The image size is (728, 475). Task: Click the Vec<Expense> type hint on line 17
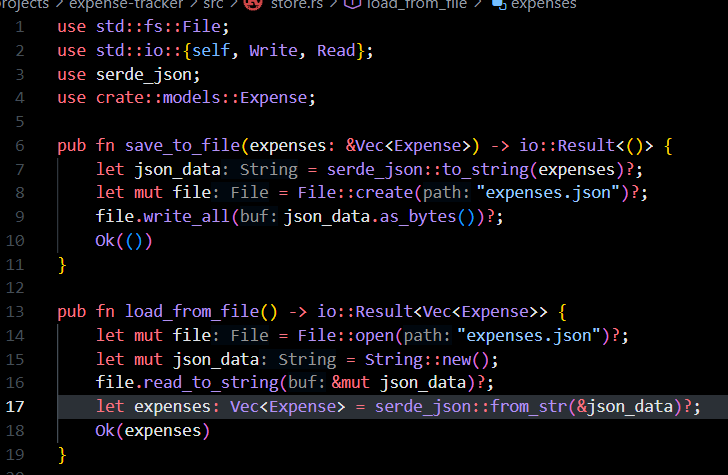click(x=287, y=407)
